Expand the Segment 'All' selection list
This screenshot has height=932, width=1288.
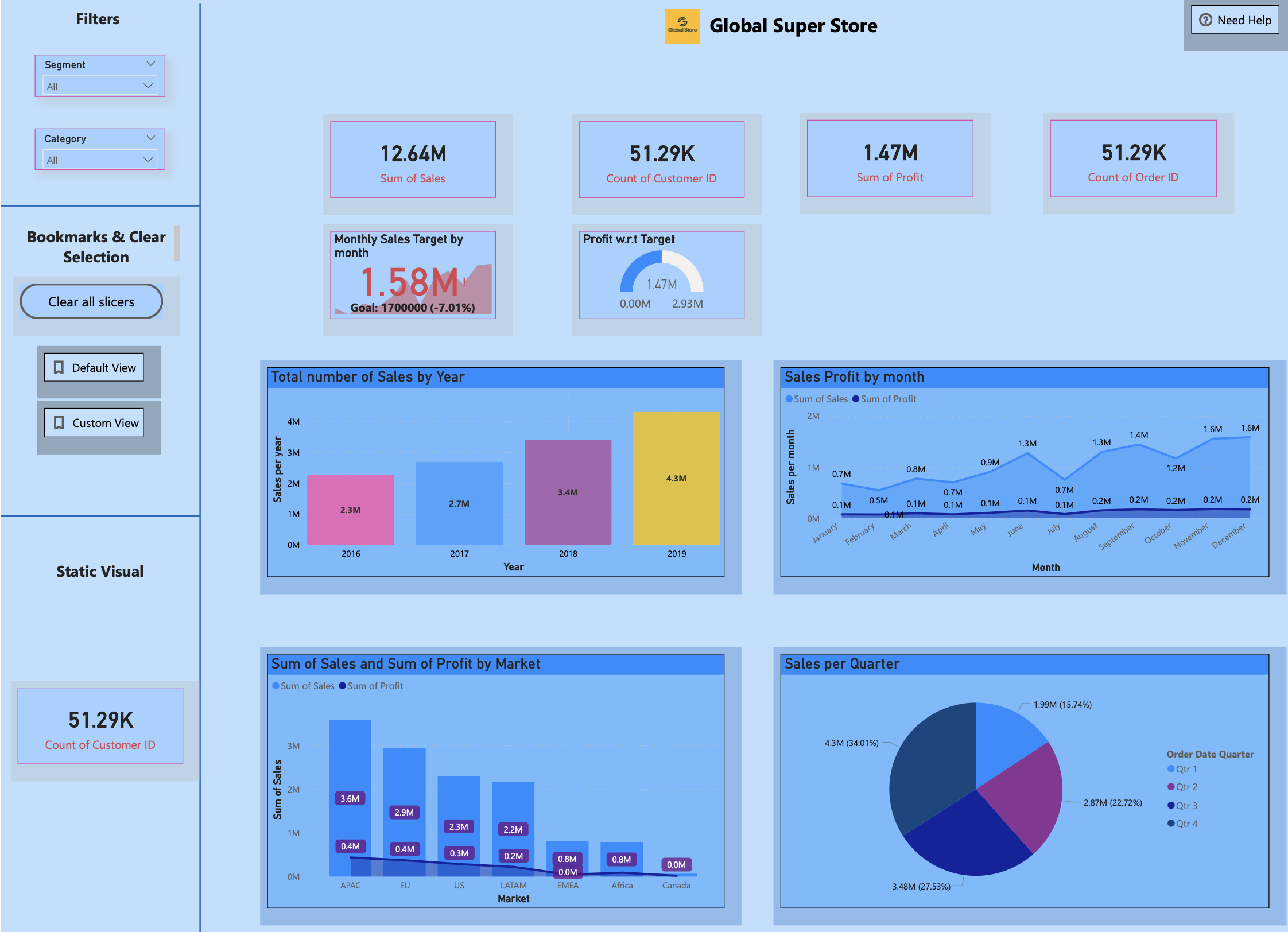click(148, 85)
